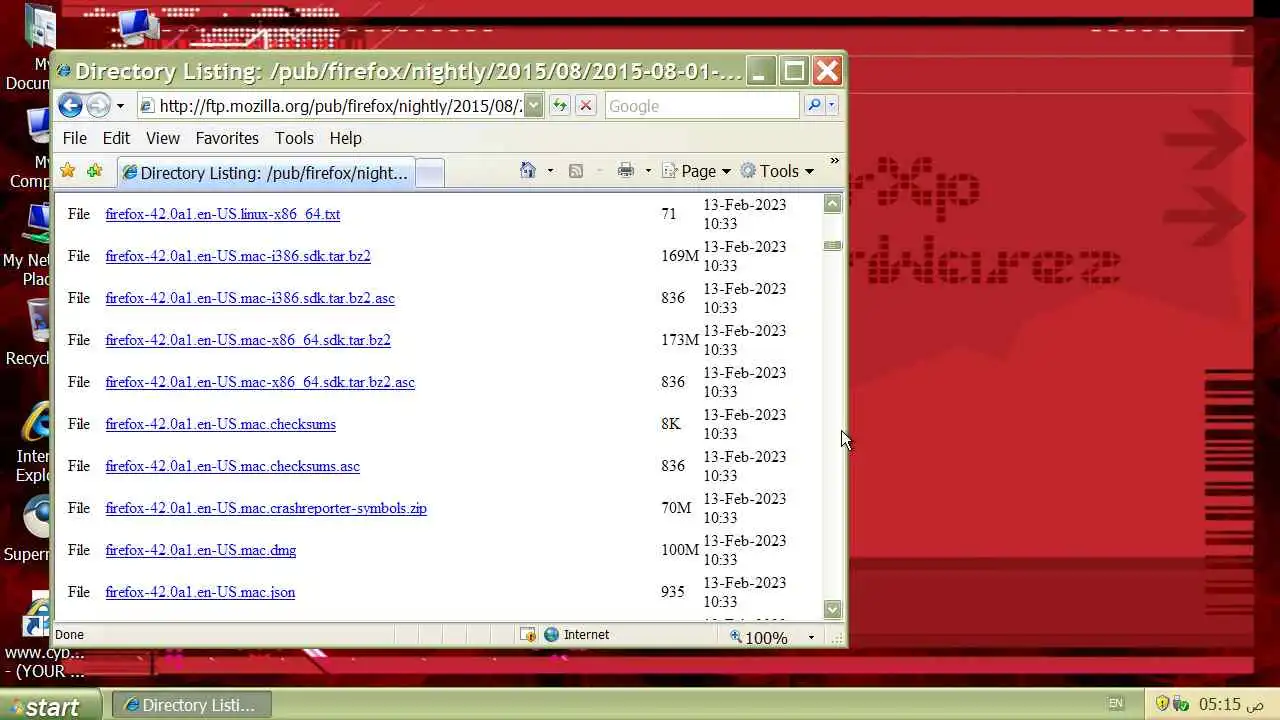Run search with the magnifier icon
The height and width of the screenshot is (720, 1280).
tap(814, 105)
